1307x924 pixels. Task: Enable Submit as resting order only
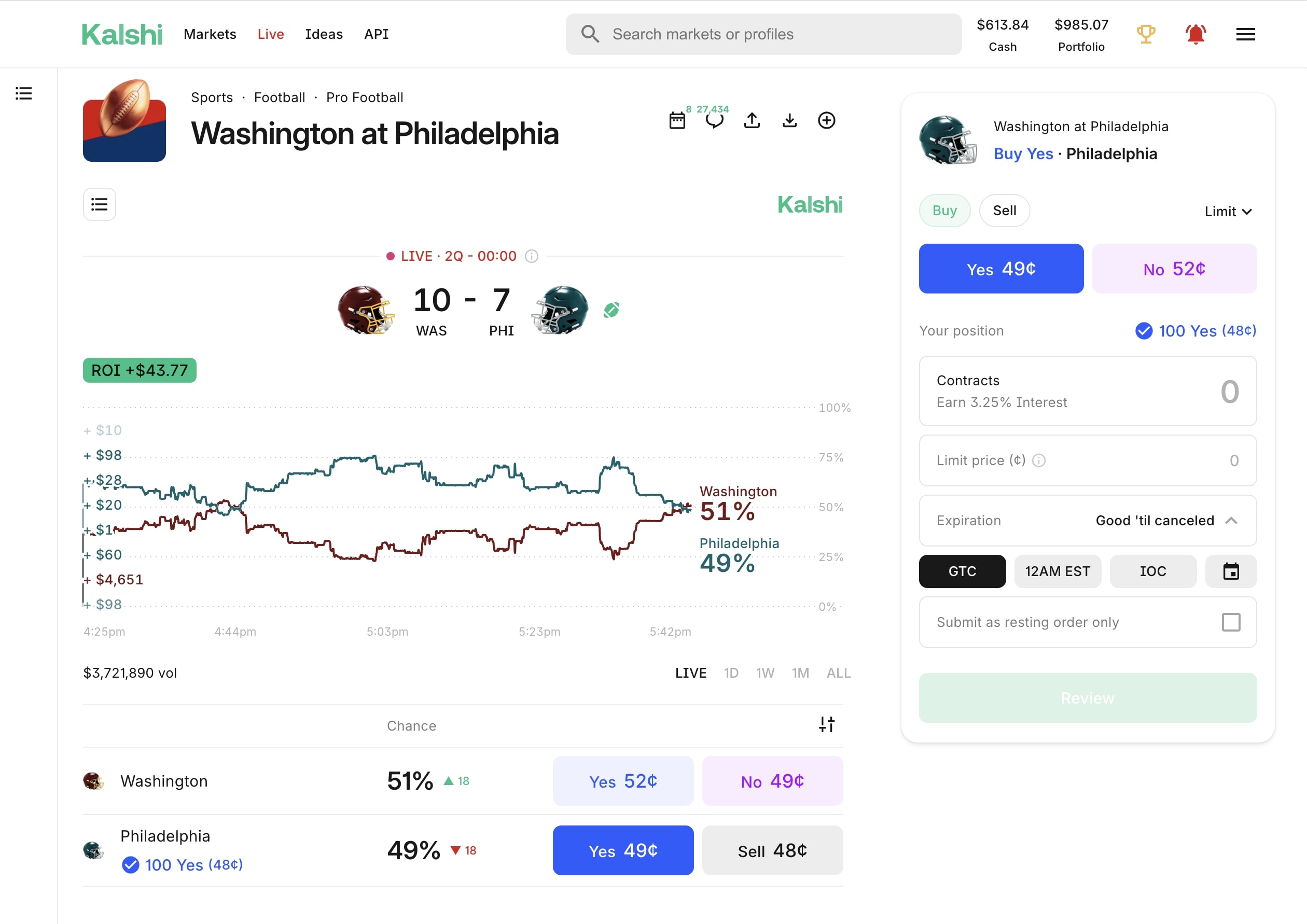[x=1231, y=622]
